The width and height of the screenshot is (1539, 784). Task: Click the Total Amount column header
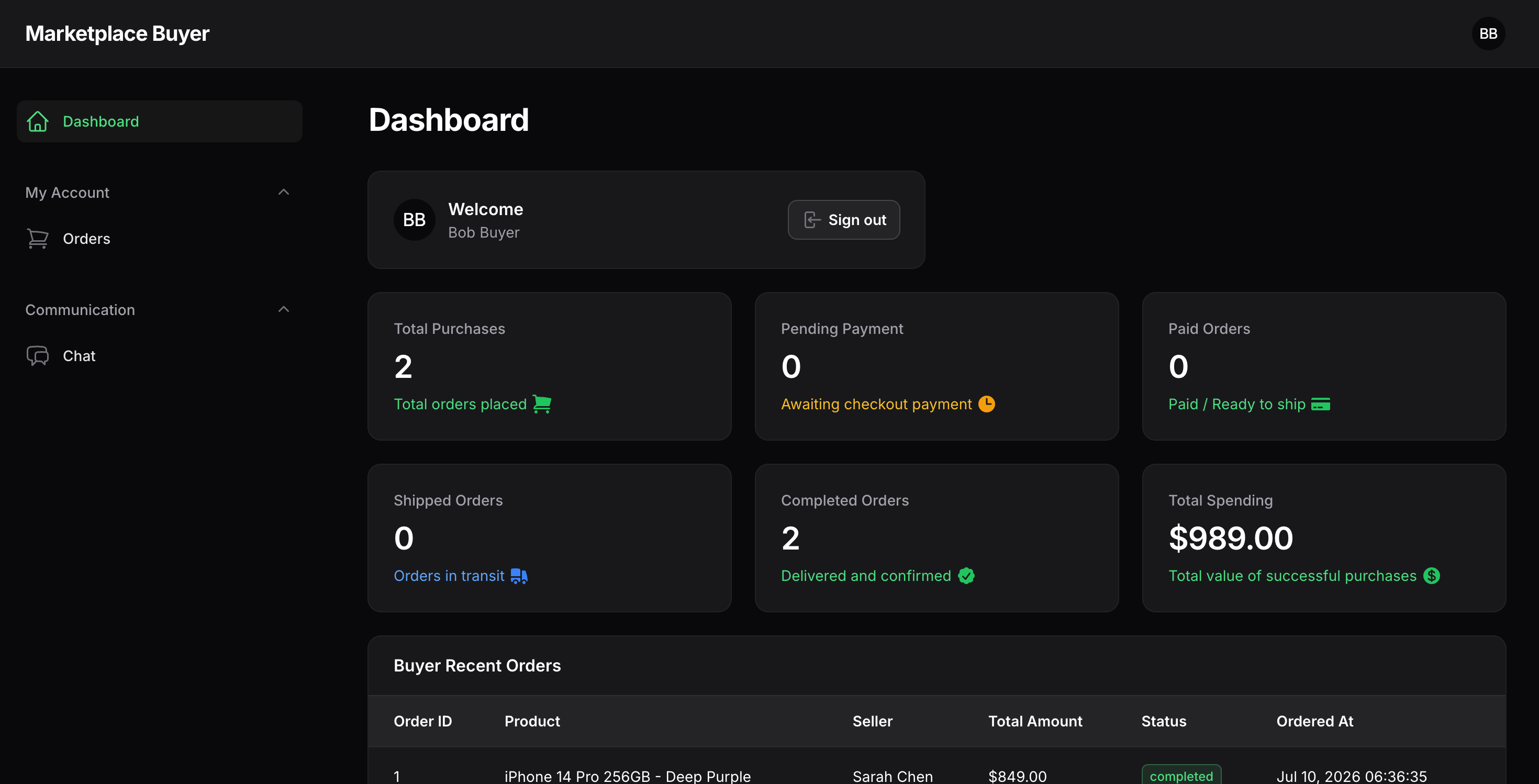[1035, 721]
